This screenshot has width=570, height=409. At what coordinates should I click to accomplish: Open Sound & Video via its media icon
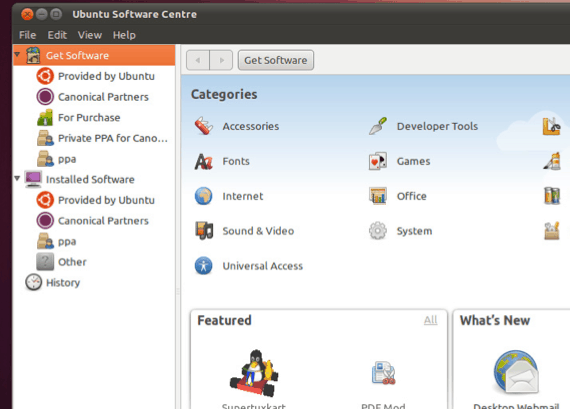[204, 231]
